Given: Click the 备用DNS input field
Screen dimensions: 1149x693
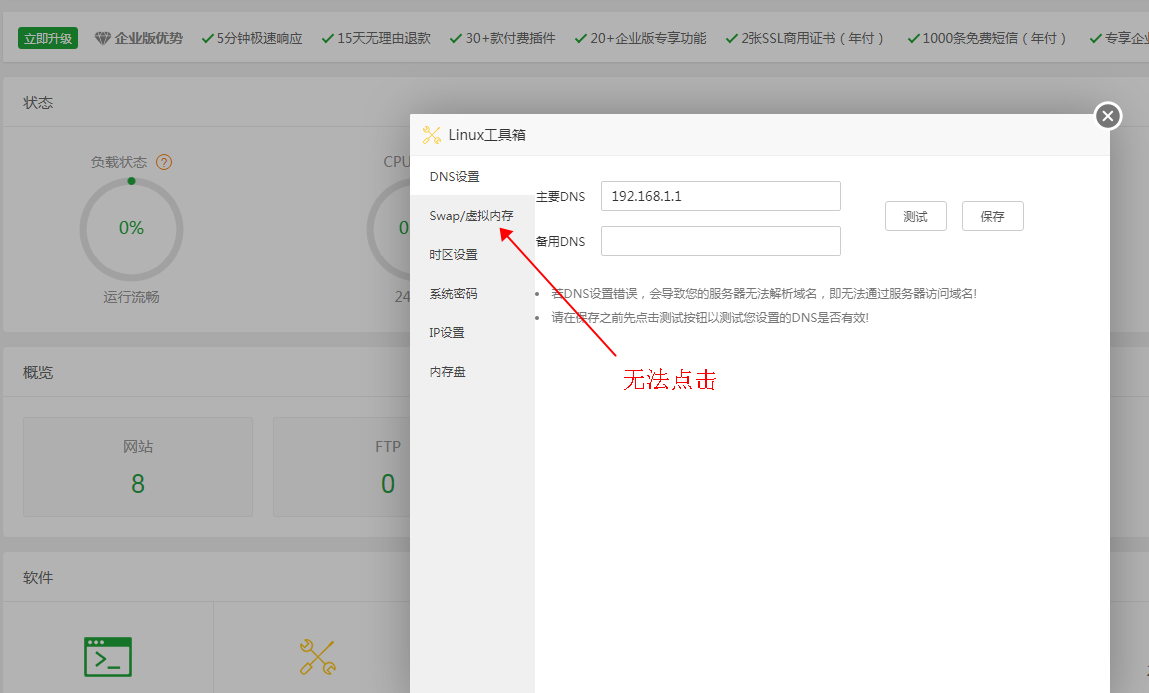Looking at the screenshot, I should coord(720,241).
